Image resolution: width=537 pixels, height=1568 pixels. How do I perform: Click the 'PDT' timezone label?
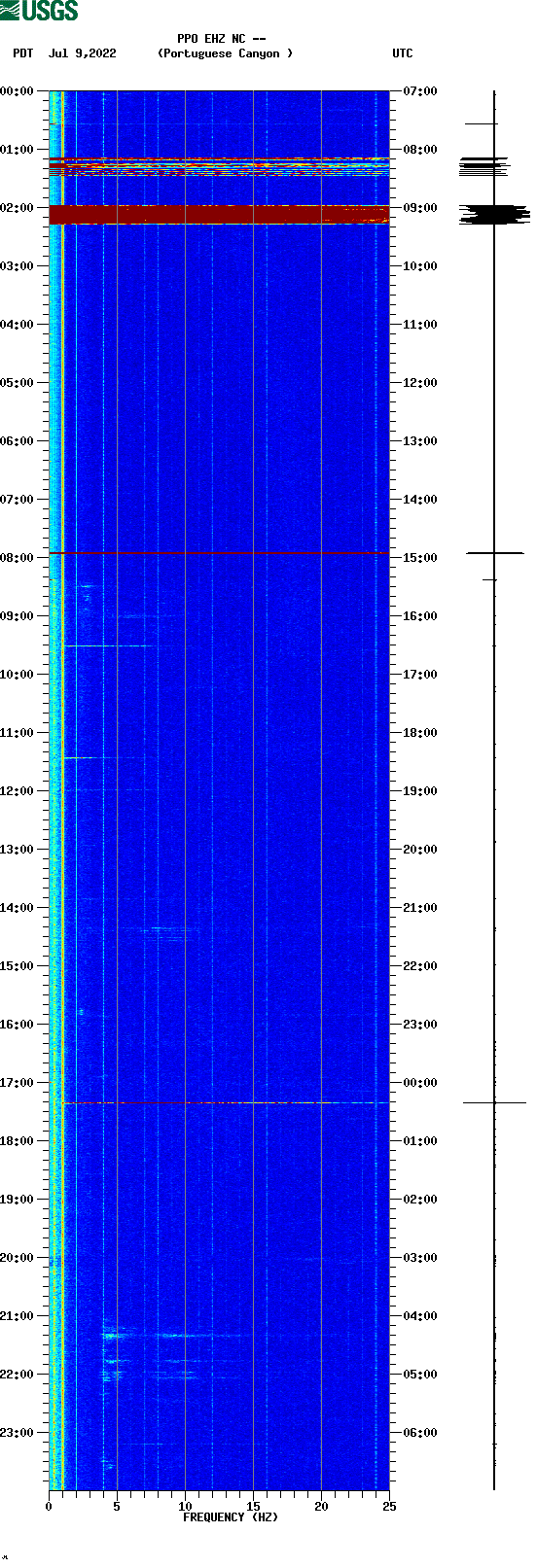coord(22,53)
